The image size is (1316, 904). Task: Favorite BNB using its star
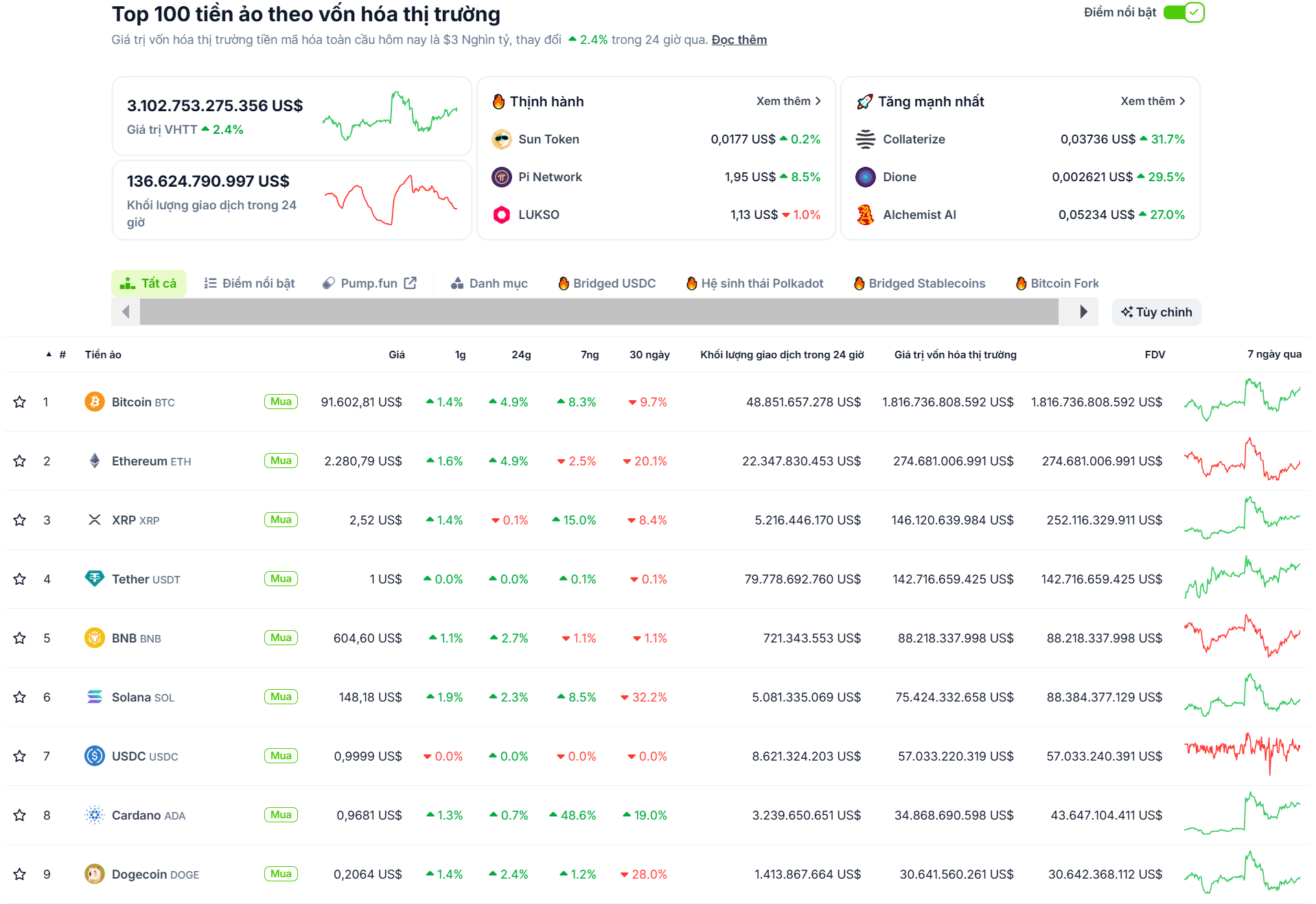[x=20, y=638]
